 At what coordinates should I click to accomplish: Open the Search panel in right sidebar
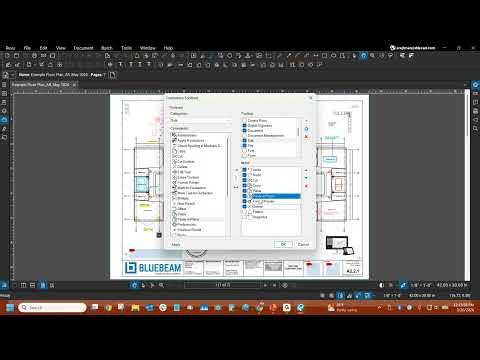pos(475,128)
